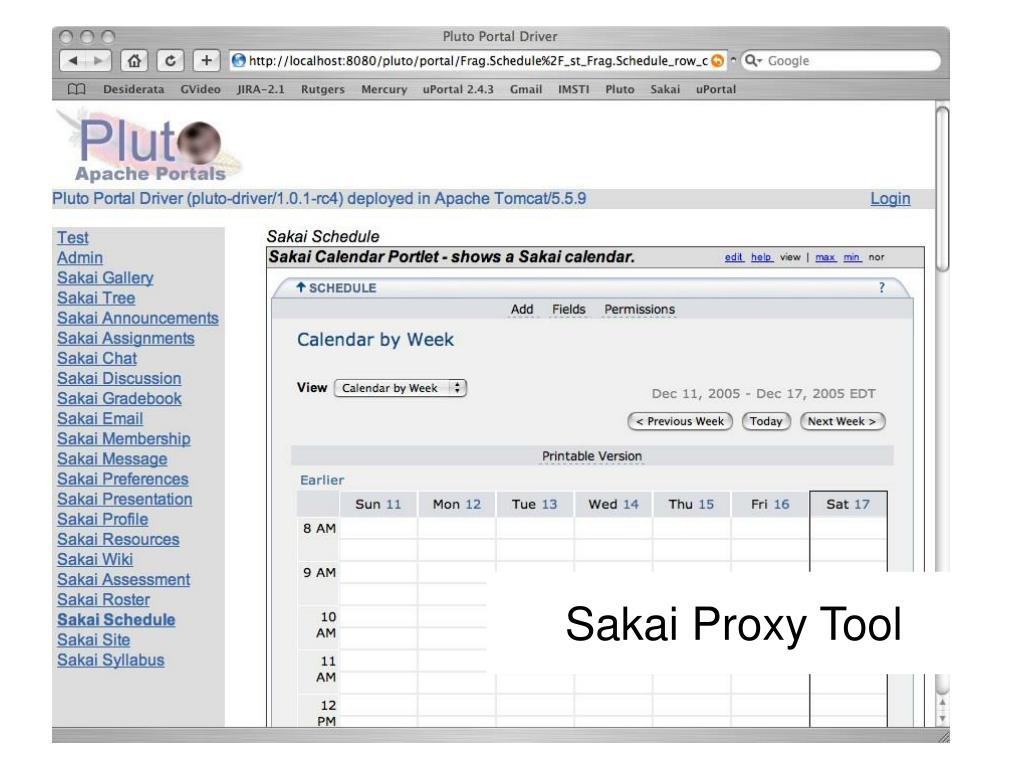Open the Mercury bookmark
Image resolution: width=1024 pixels, height=768 pixels.
[384, 89]
